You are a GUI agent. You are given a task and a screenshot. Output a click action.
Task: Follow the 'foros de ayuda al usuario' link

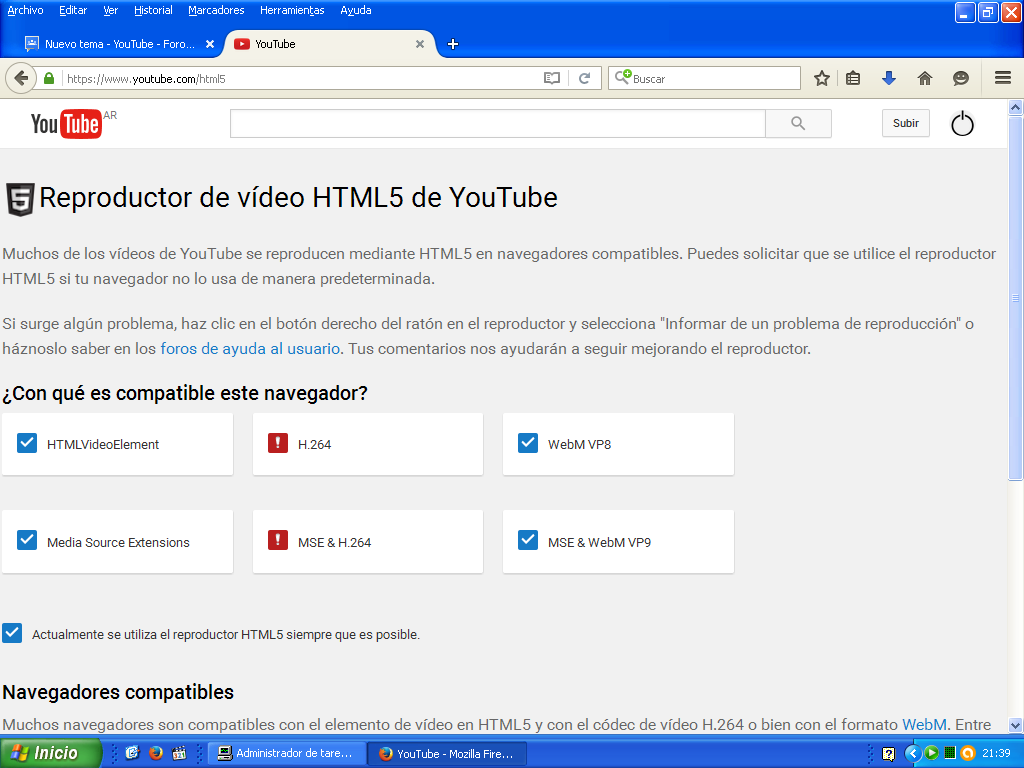pyautogui.click(x=250, y=349)
